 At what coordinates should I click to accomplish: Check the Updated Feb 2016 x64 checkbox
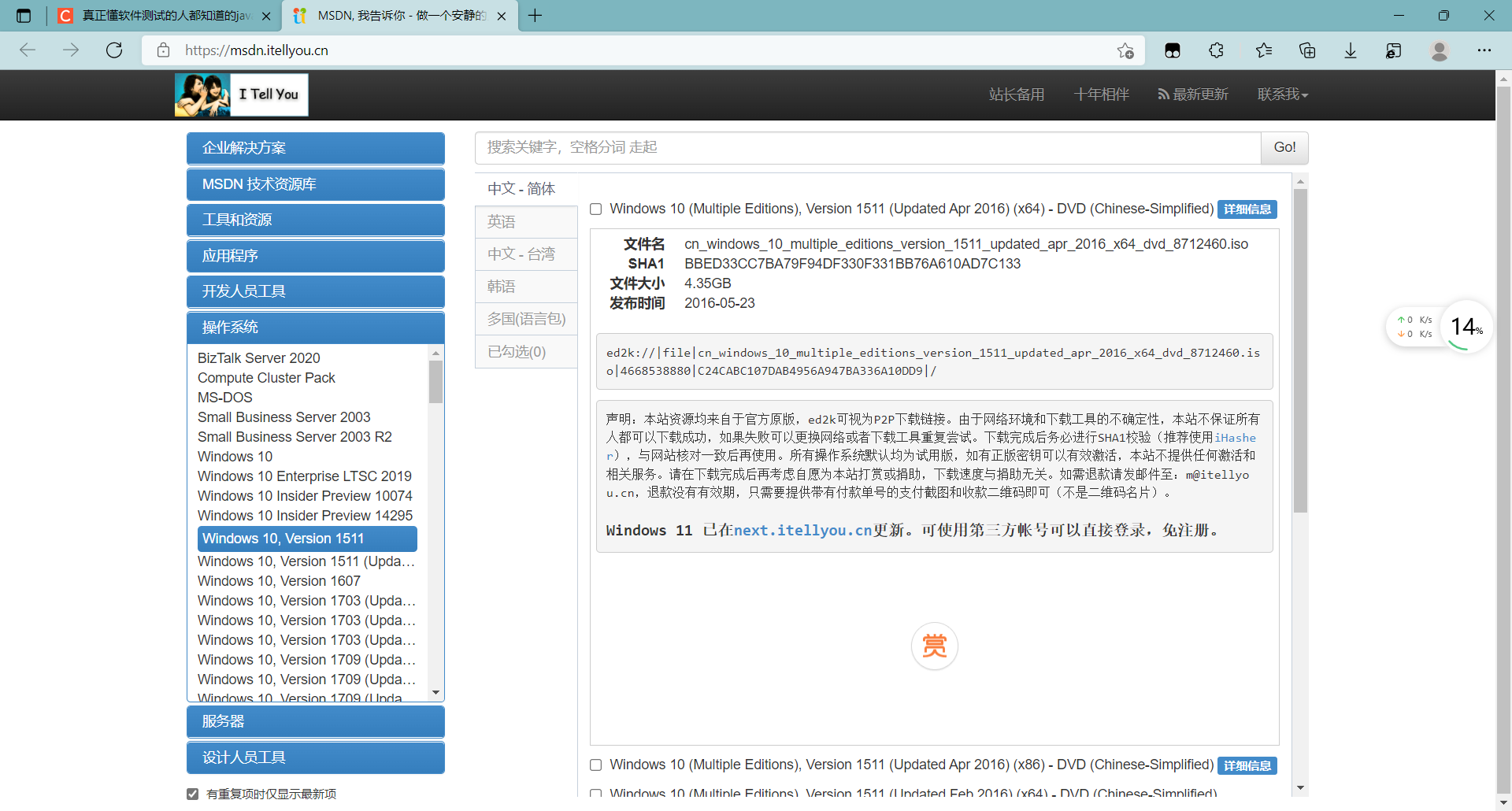596,793
